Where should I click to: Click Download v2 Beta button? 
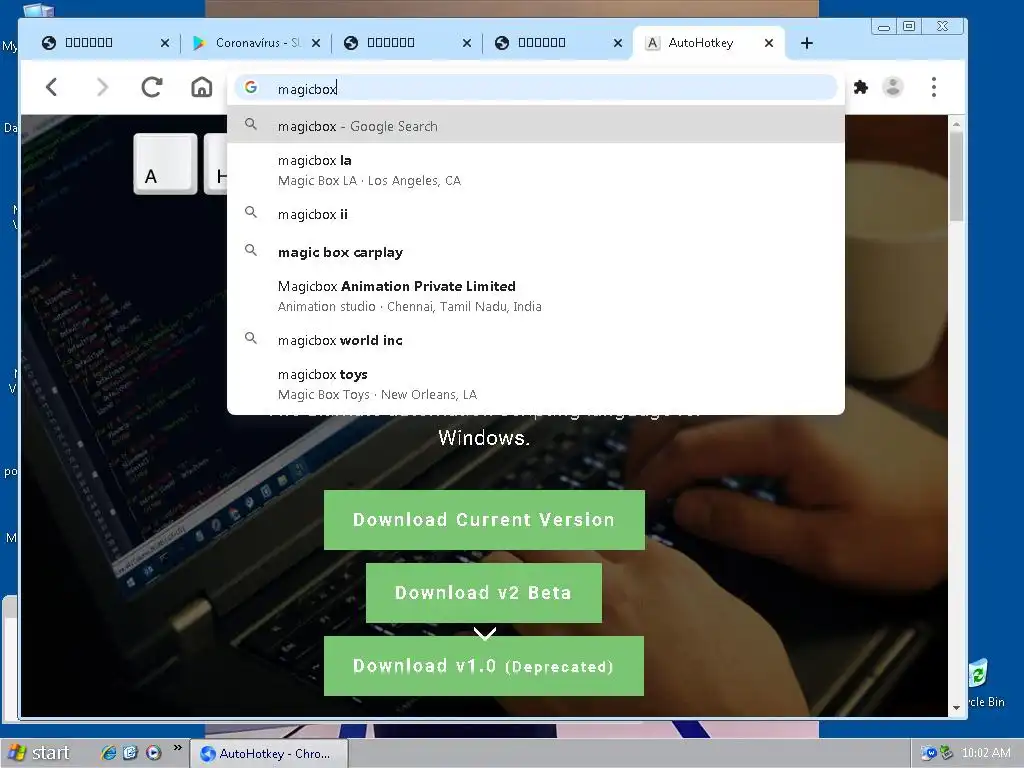pyautogui.click(x=483, y=593)
